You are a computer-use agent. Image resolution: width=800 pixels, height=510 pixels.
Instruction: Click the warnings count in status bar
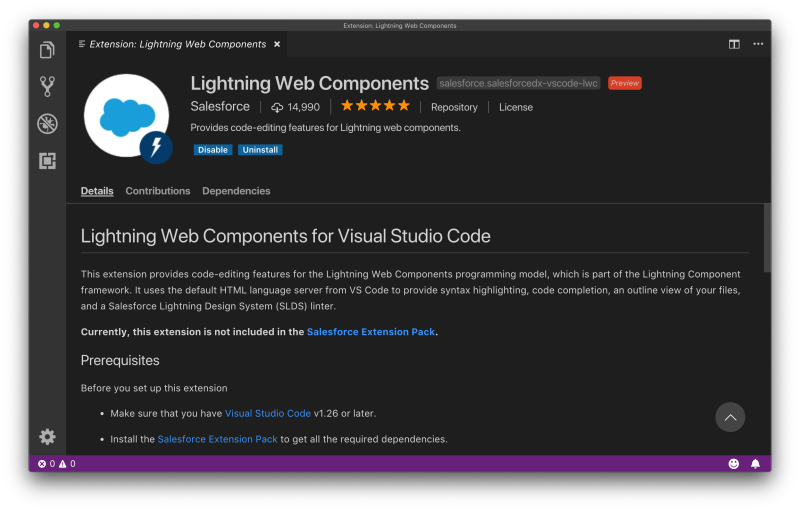click(67, 464)
